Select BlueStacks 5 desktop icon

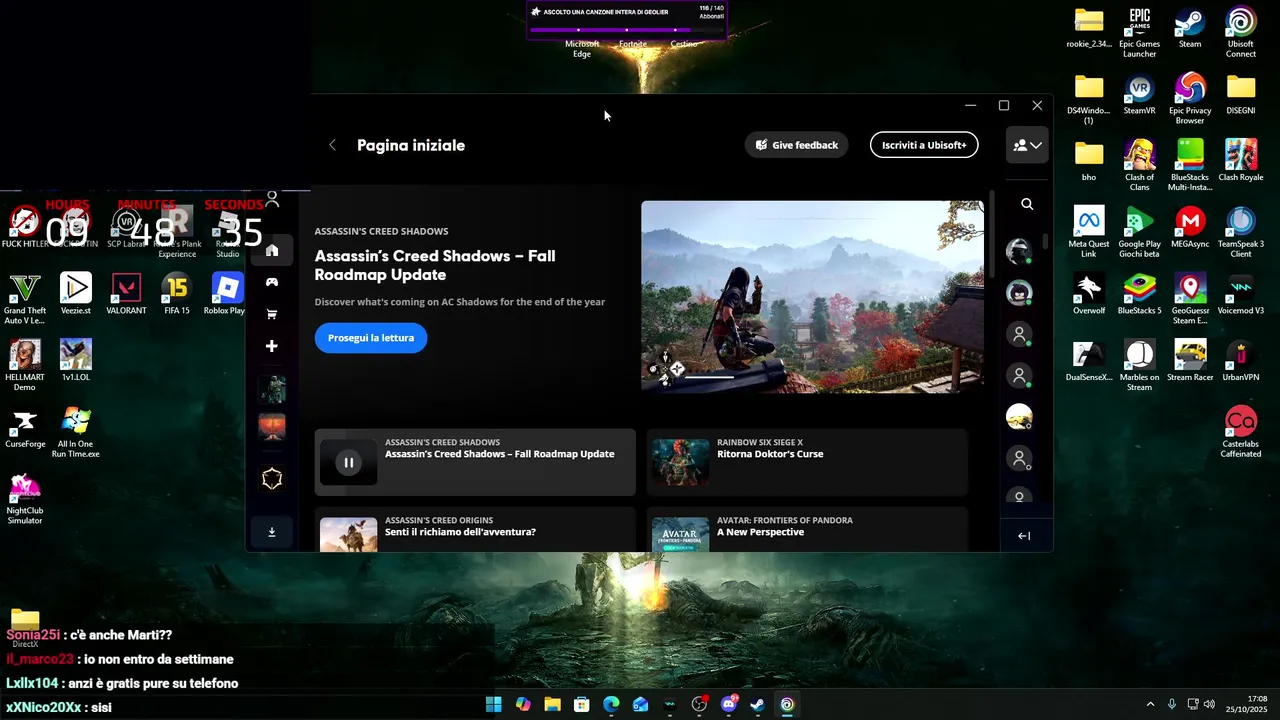click(1139, 295)
